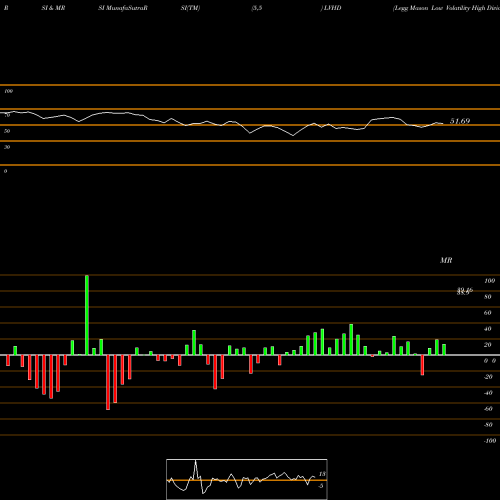This screenshot has width=500, height=500.
Task: Select the '(5,5' parameter text
Action: [x=257, y=8]
